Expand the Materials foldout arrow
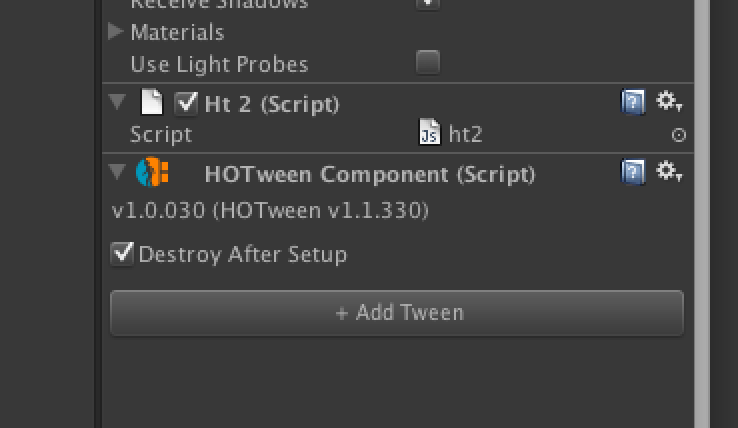Viewport: 738px width, 428px height. (115, 32)
